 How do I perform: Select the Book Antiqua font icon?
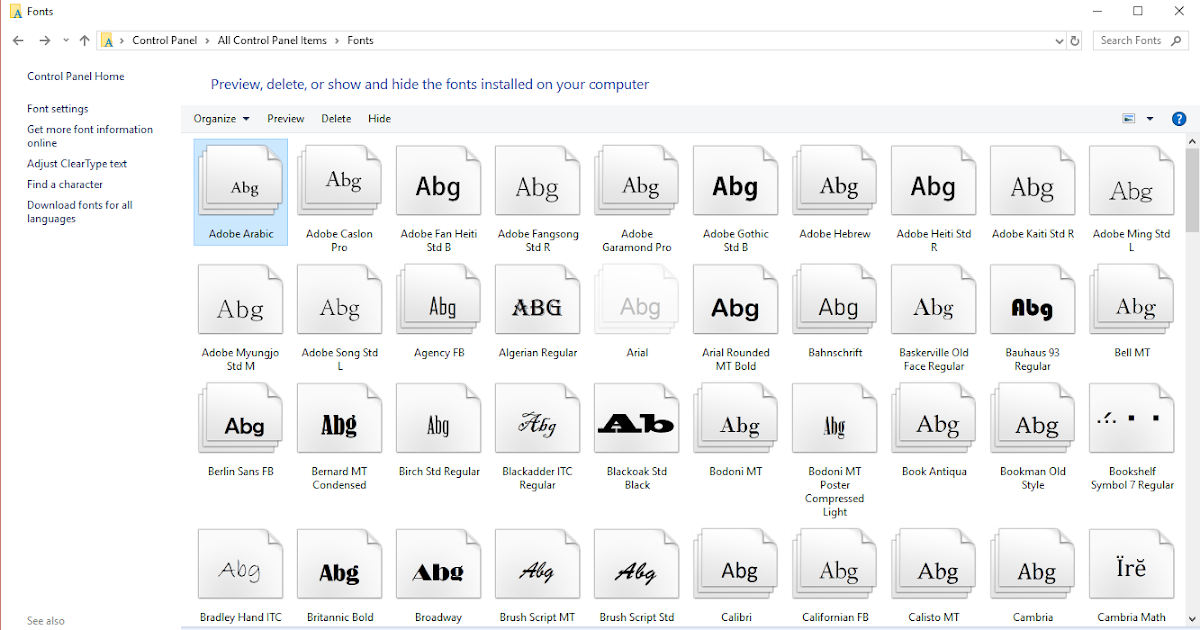934,420
